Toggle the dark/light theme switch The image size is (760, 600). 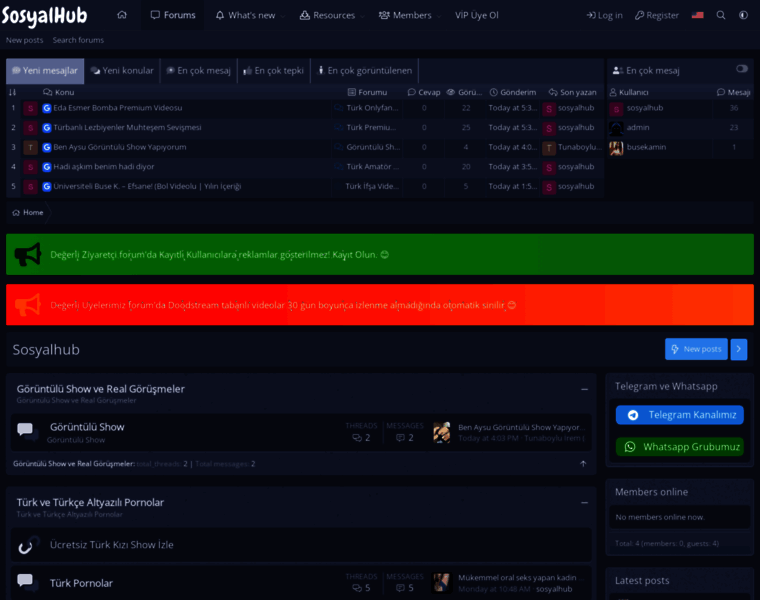[x=743, y=15]
